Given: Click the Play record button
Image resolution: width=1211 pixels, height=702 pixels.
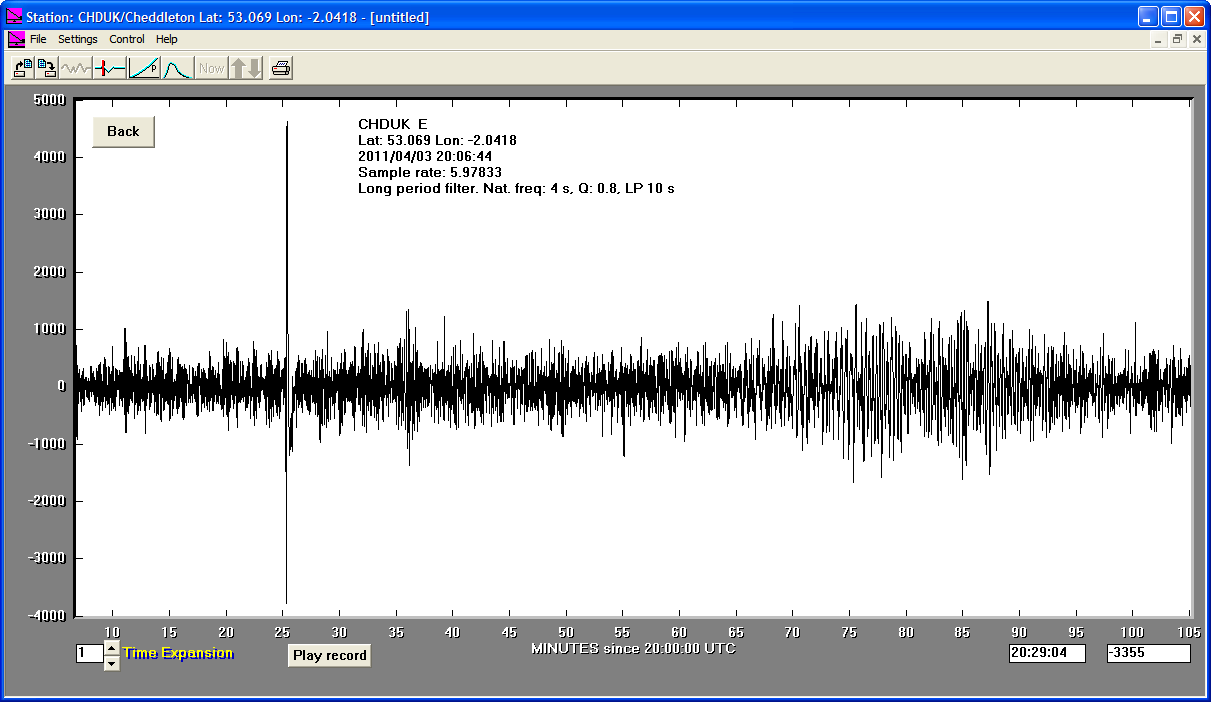Looking at the screenshot, I should tap(329, 656).
